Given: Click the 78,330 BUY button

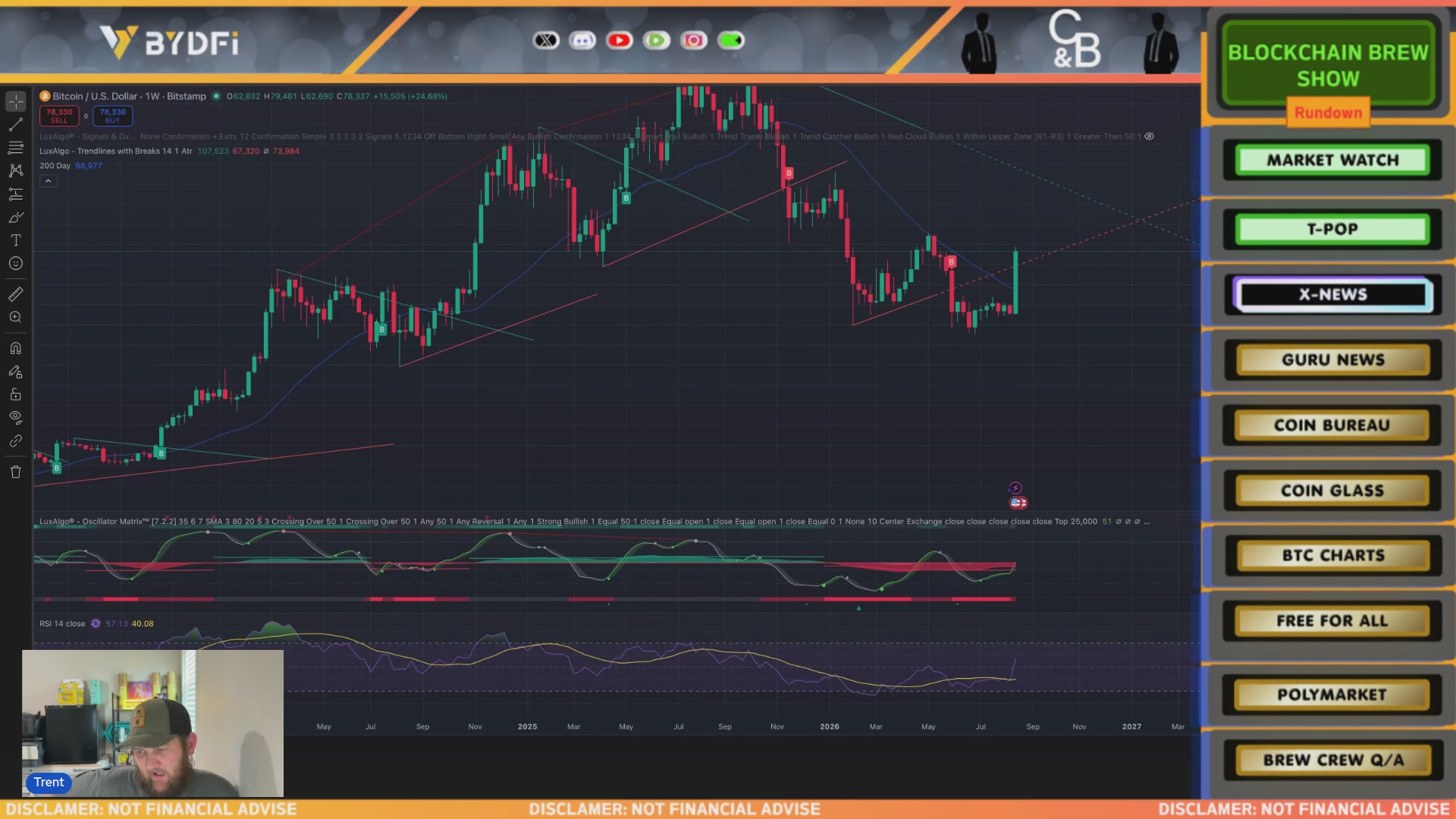Looking at the screenshot, I should click(x=112, y=115).
